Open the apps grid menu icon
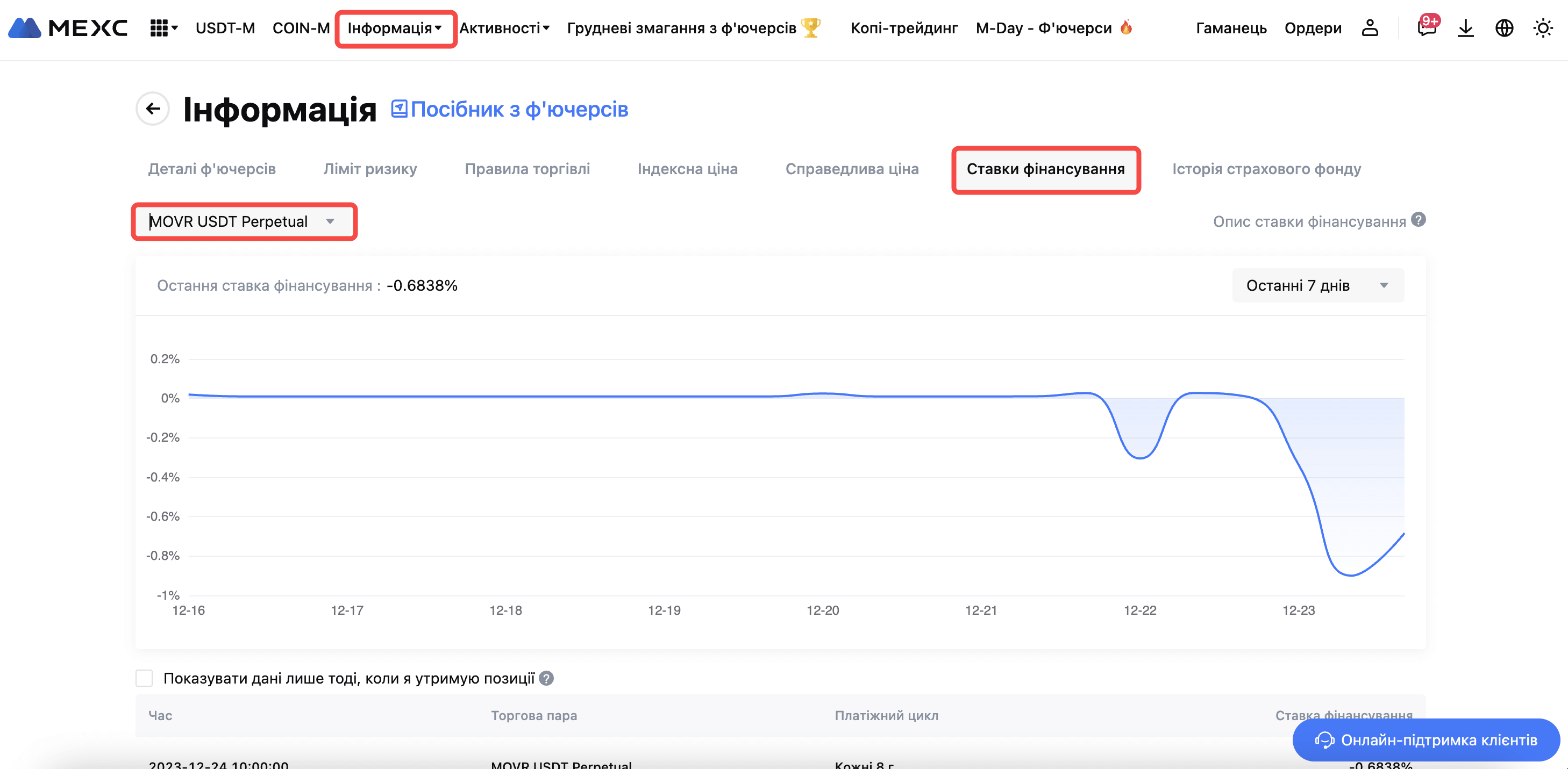Image resolution: width=1568 pixels, height=769 pixels. point(160,28)
